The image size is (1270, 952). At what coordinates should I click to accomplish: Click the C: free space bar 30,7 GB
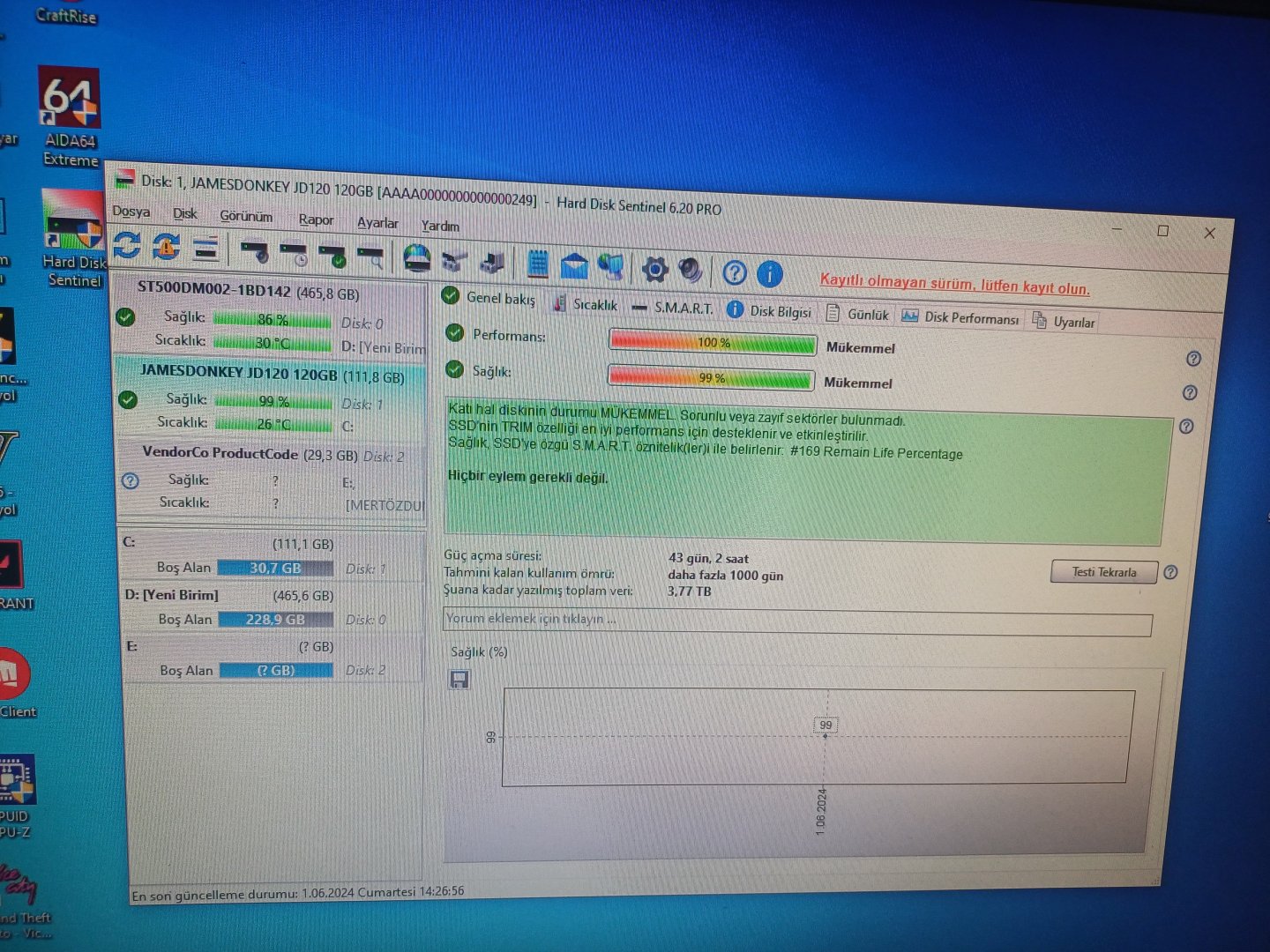pos(275,569)
